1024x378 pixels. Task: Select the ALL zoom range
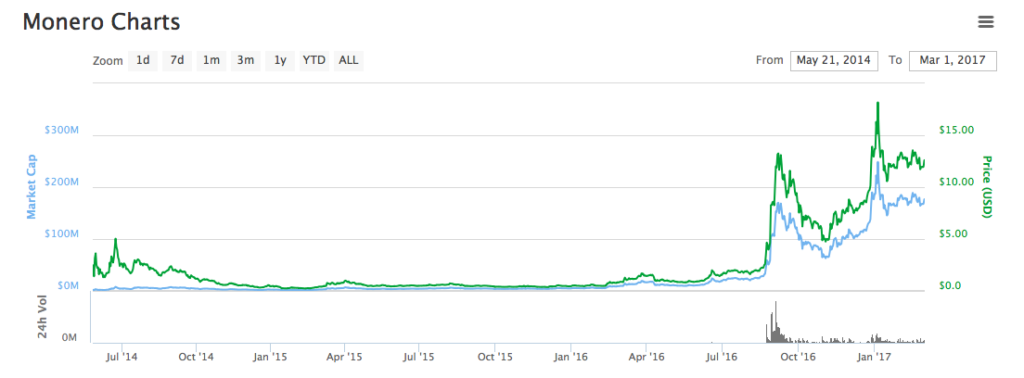[x=349, y=61]
